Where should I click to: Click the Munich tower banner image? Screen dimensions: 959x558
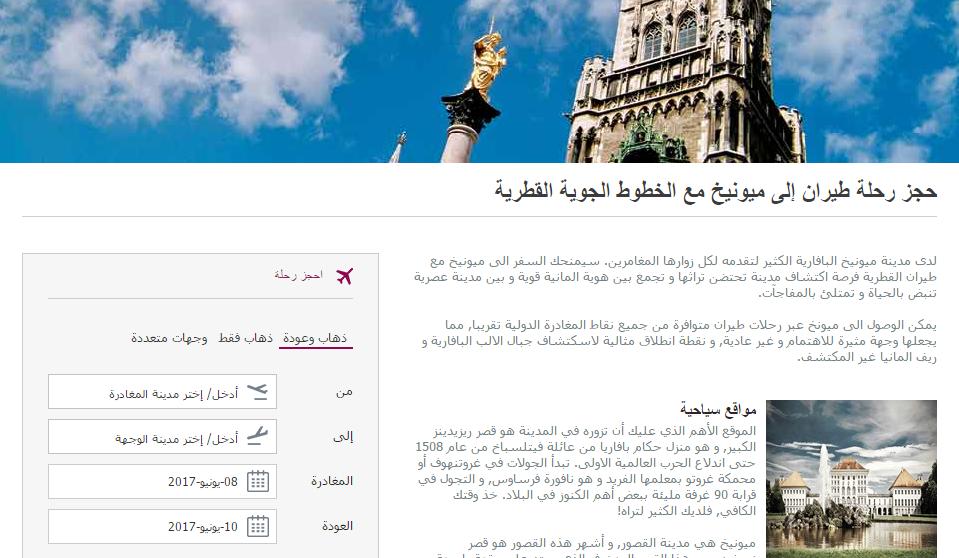[480, 81]
